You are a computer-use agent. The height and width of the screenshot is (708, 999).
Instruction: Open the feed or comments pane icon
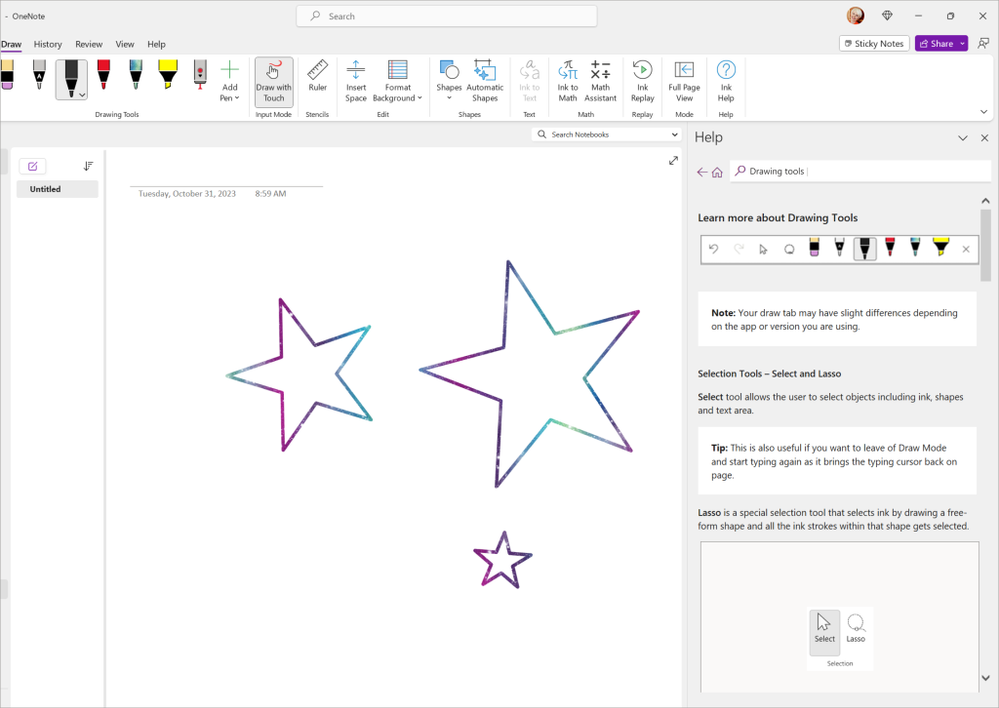984,43
